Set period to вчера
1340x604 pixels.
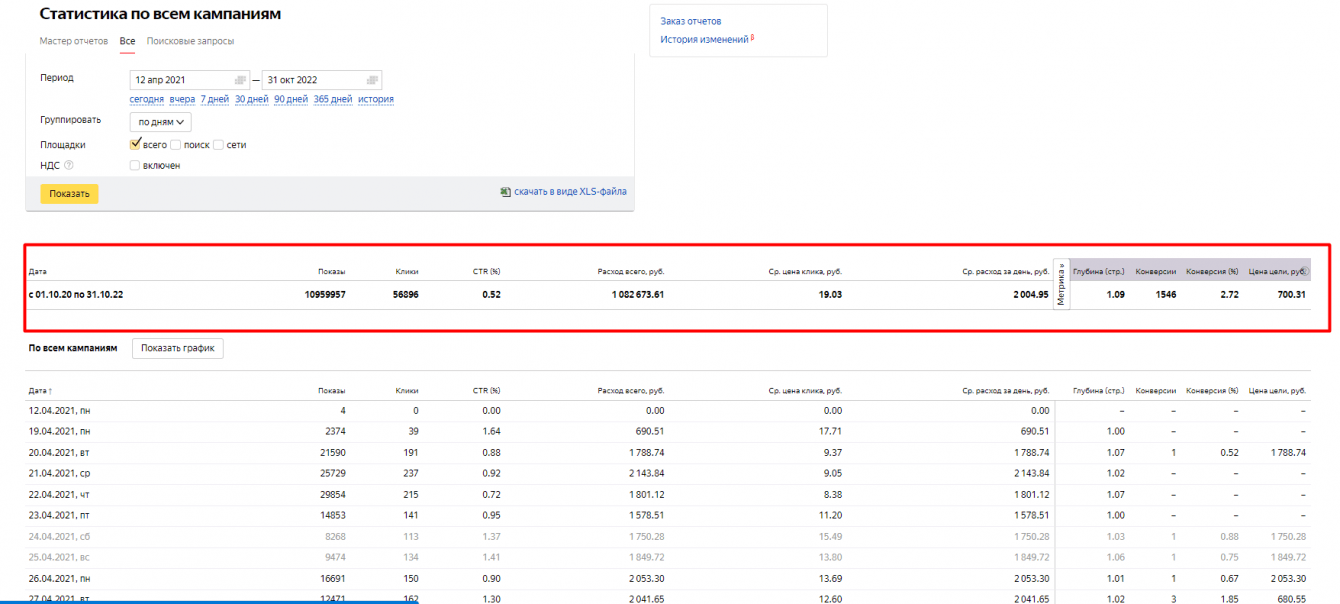pos(182,99)
